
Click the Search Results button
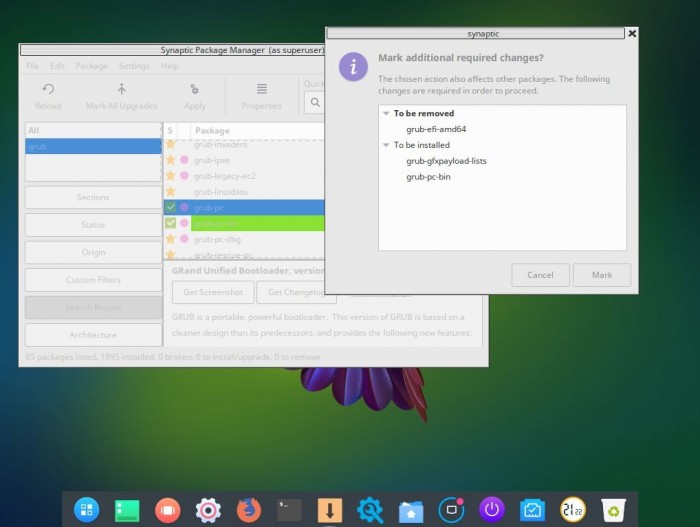(93, 307)
